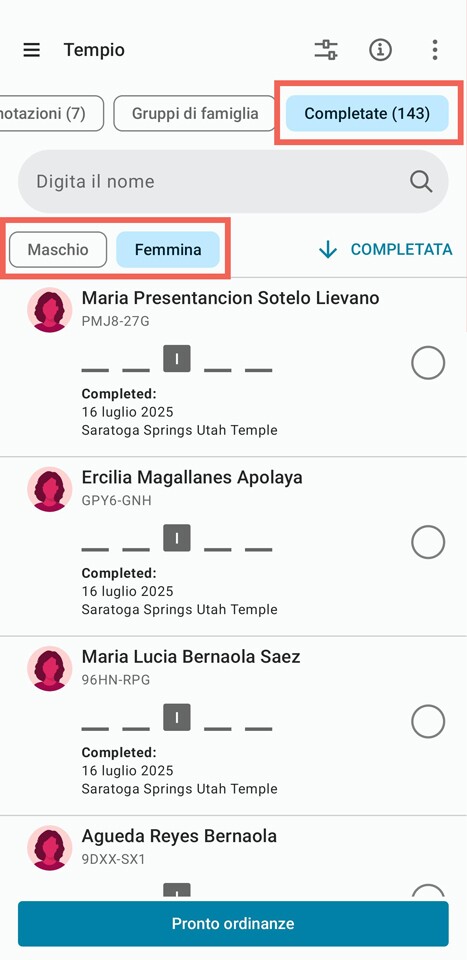
Task: Select the radio circle for Ercilia Magallanes
Action: point(428,542)
